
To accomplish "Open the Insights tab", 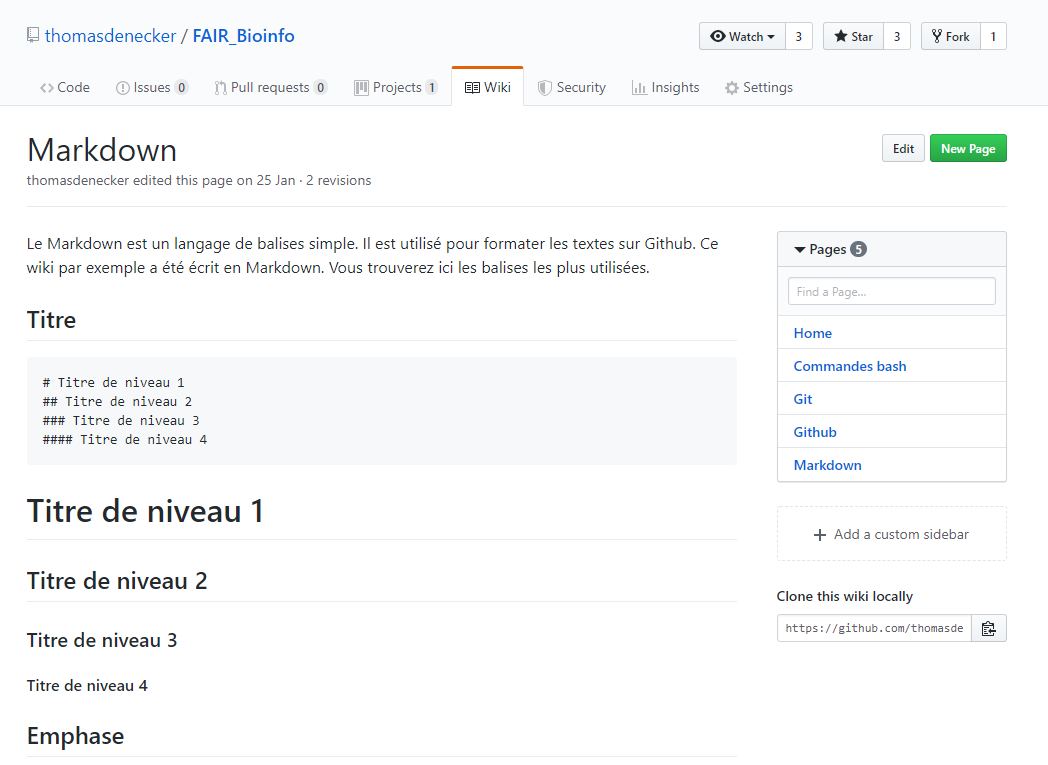I will 666,88.
